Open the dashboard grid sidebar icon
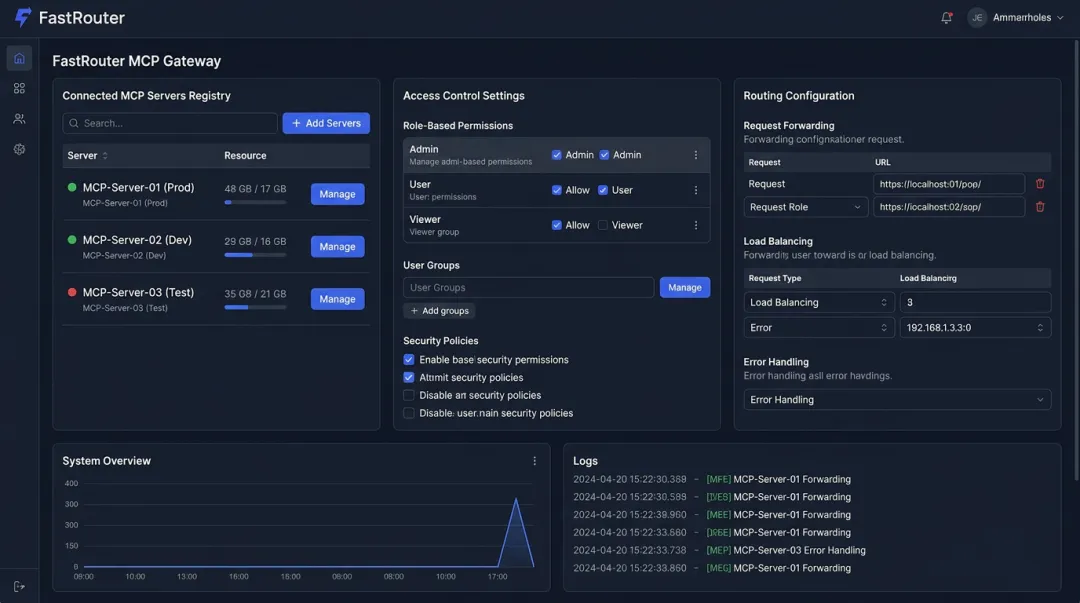 click(x=19, y=88)
